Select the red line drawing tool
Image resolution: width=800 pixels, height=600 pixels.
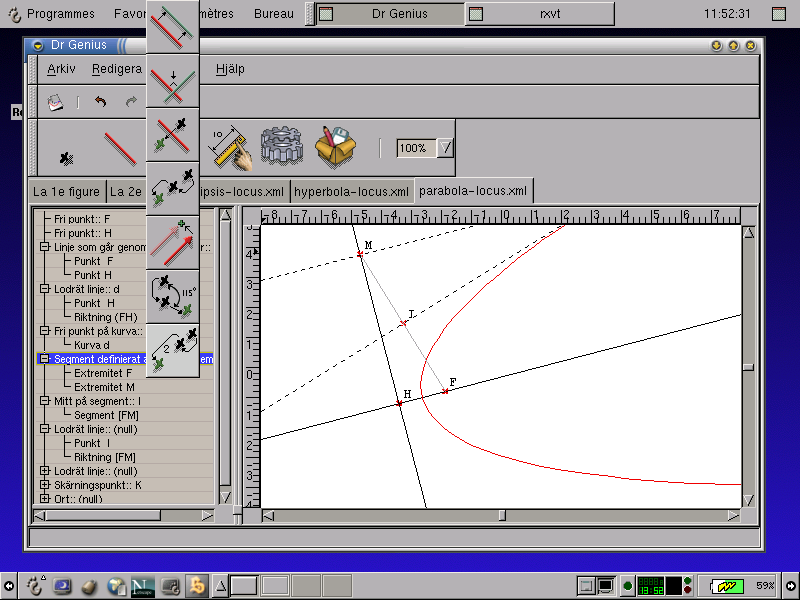[x=120, y=148]
